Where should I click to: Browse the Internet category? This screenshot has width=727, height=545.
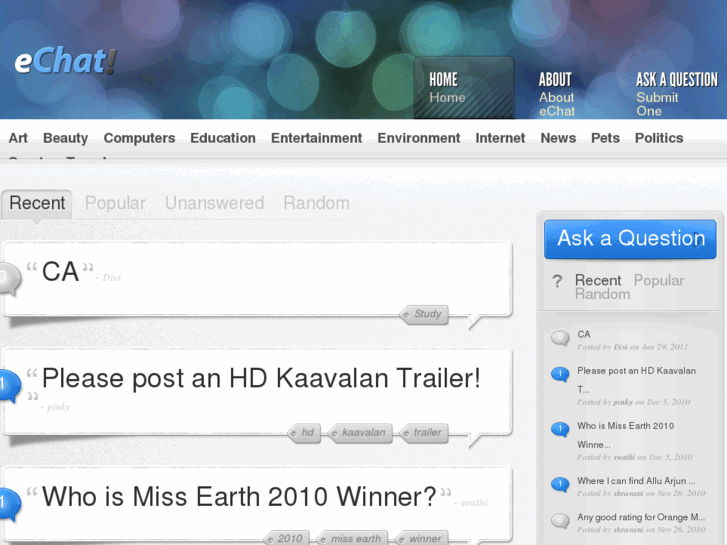coord(500,138)
